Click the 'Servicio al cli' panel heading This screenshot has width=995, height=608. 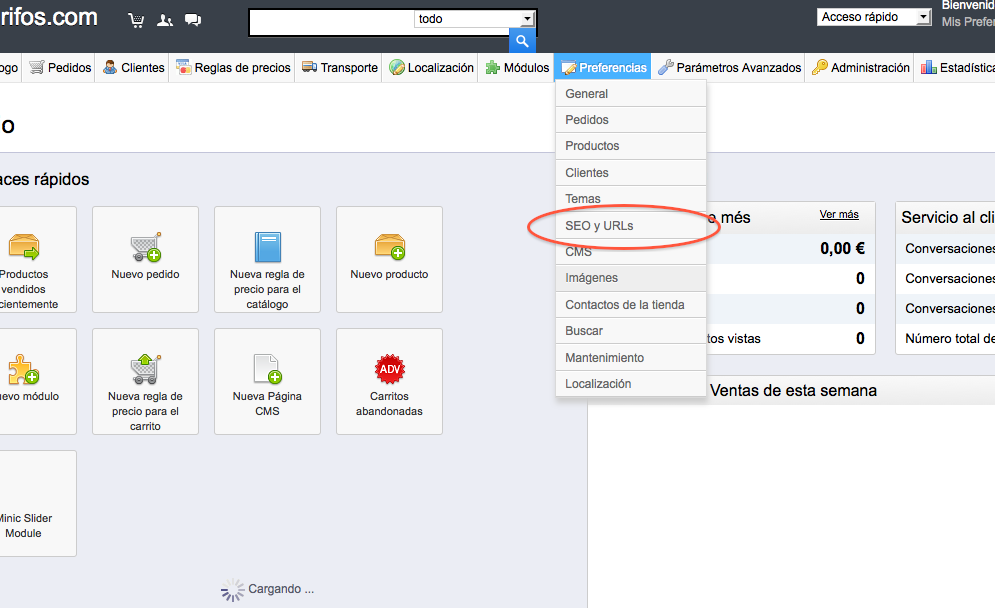948,218
